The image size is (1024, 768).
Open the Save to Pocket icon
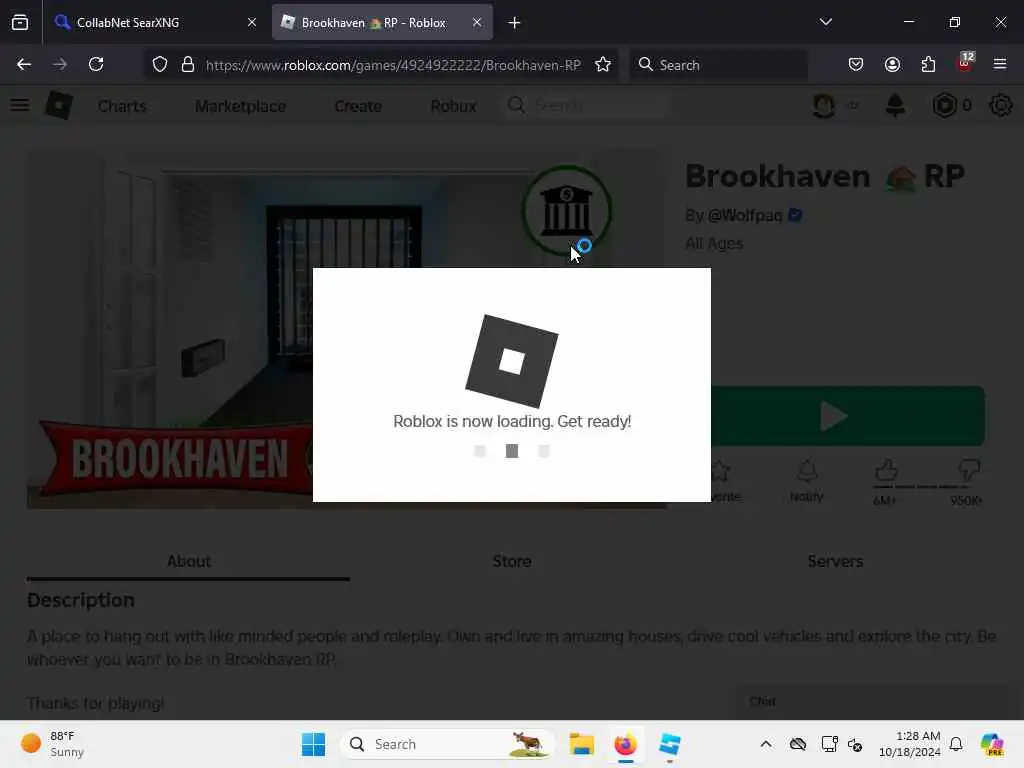(x=856, y=64)
